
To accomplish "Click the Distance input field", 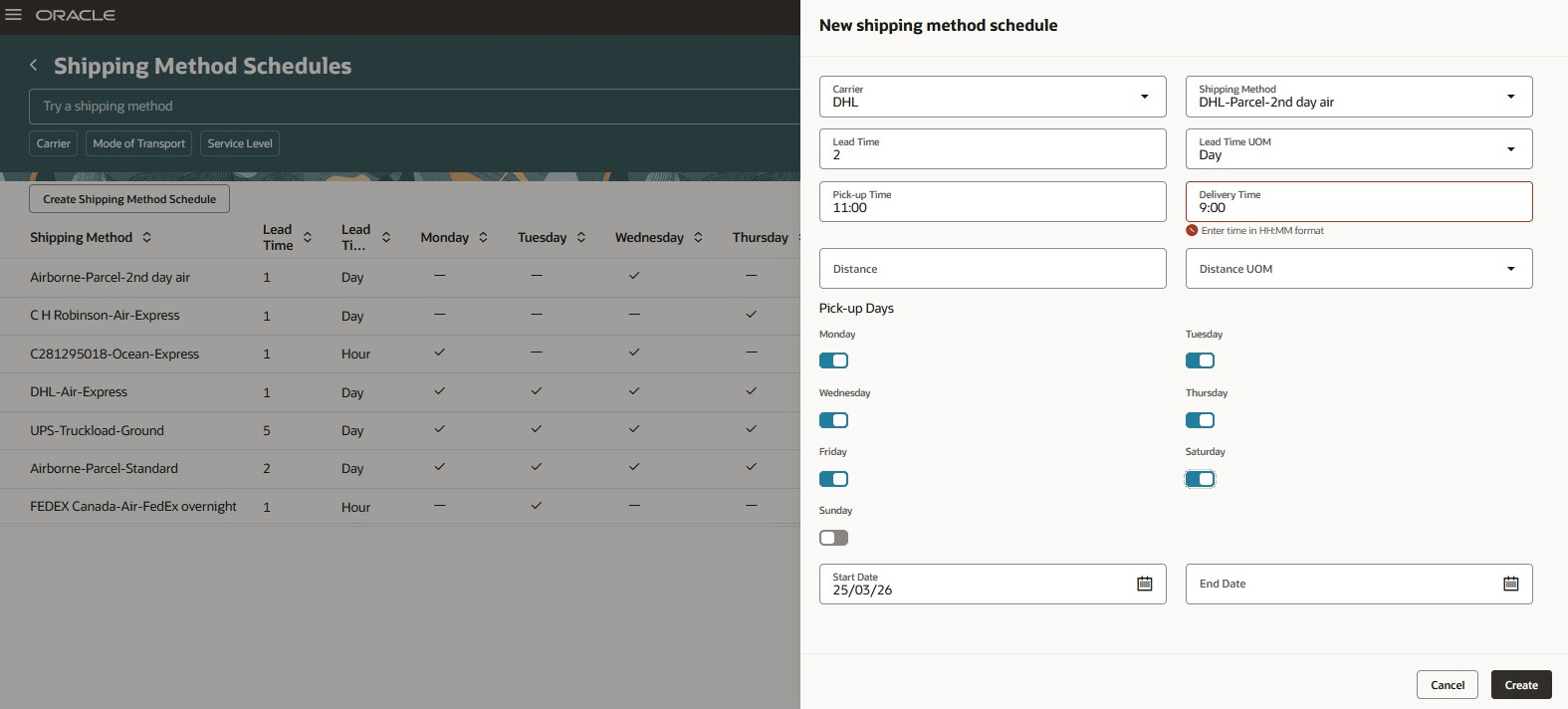I will [993, 269].
